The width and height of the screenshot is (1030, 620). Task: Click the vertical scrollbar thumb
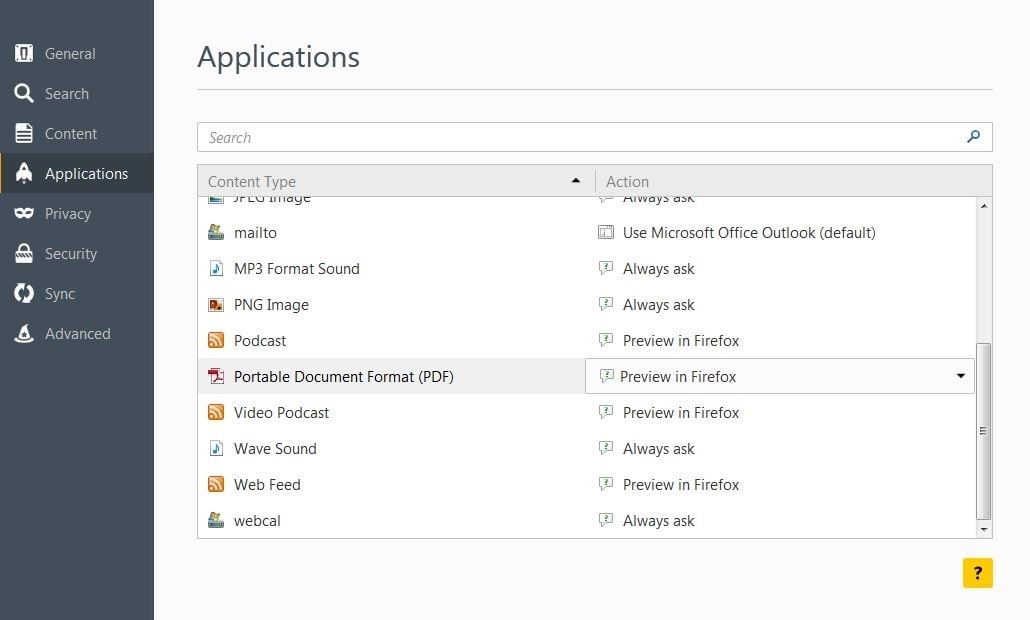[x=983, y=432]
